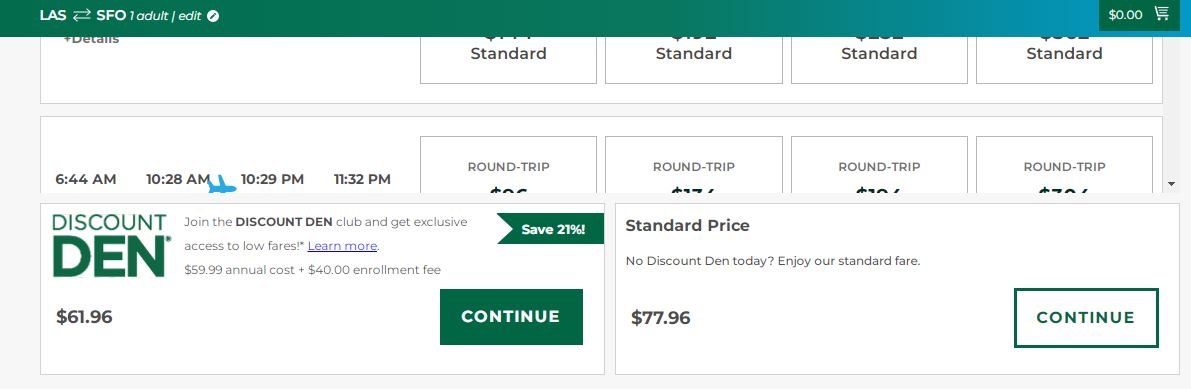Open the shopping cart icon
This screenshot has height=389, width=1191.
(x=1161, y=14)
